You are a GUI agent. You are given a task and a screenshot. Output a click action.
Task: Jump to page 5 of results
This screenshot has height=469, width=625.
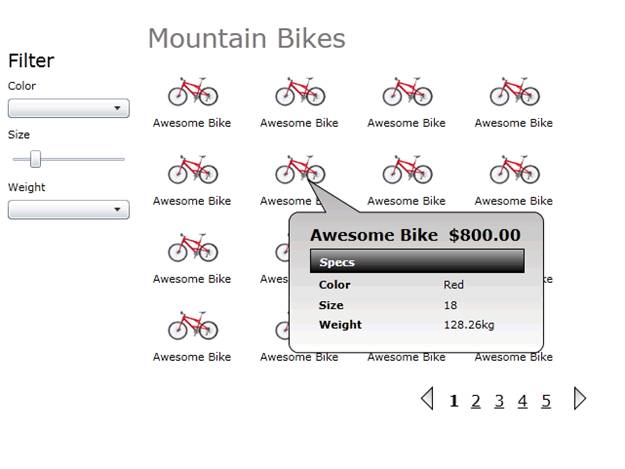tap(546, 401)
